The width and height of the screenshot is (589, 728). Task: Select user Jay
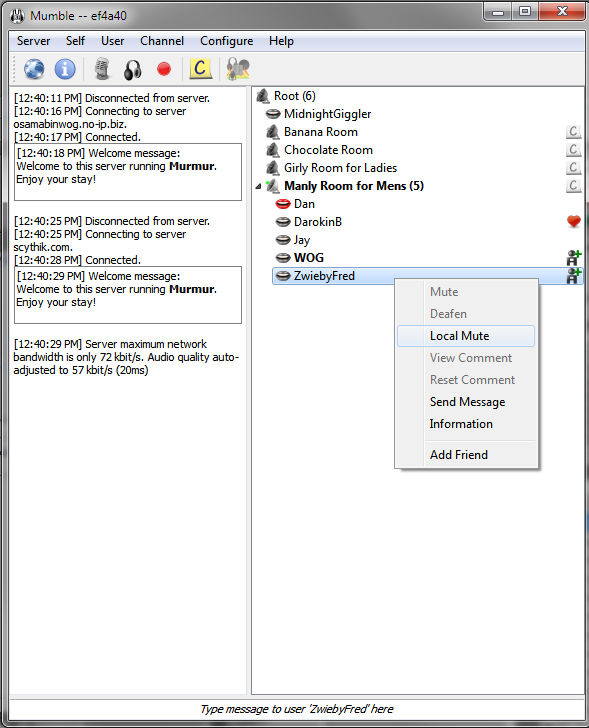coord(302,240)
